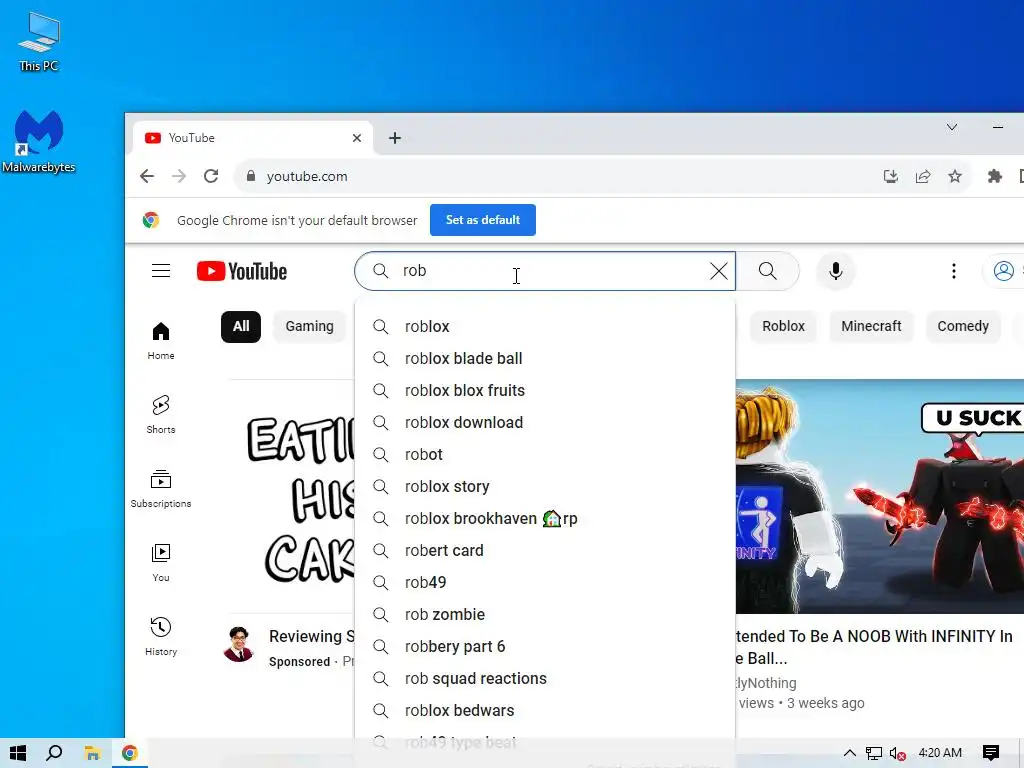The image size is (1024, 768).
Task: Click the sign-in profile icon
Action: coord(1004,271)
